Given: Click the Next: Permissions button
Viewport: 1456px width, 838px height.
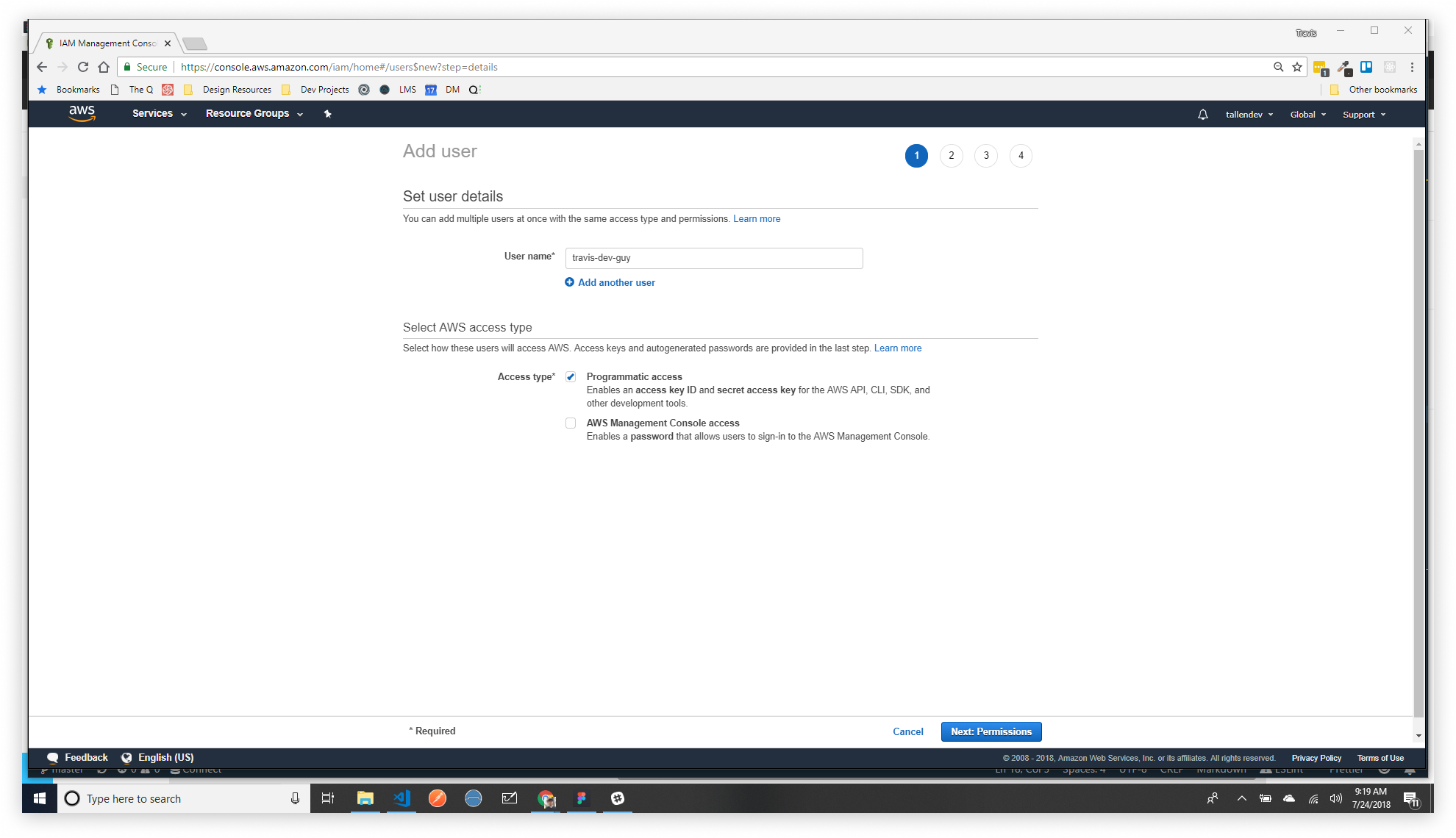Looking at the screenshot, I should [991, 731].
